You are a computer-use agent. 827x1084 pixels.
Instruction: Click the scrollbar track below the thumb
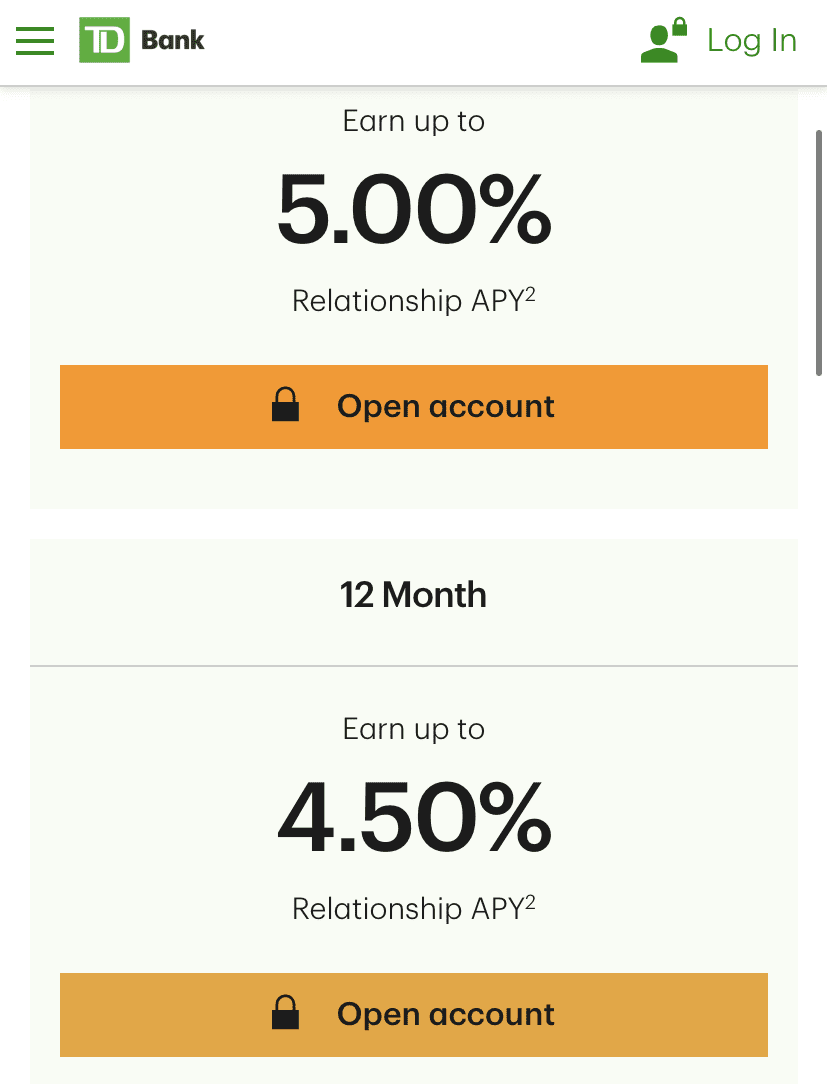820,700
